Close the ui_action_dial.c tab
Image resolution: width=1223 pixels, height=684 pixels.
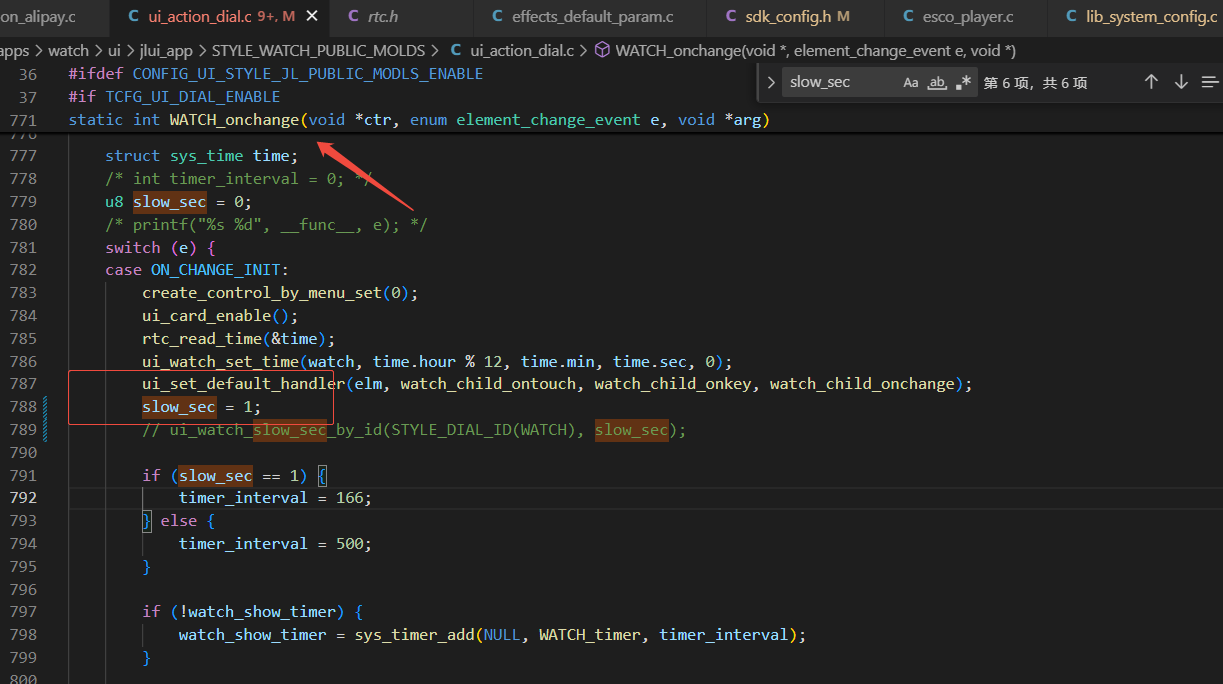tap(312, 16)
